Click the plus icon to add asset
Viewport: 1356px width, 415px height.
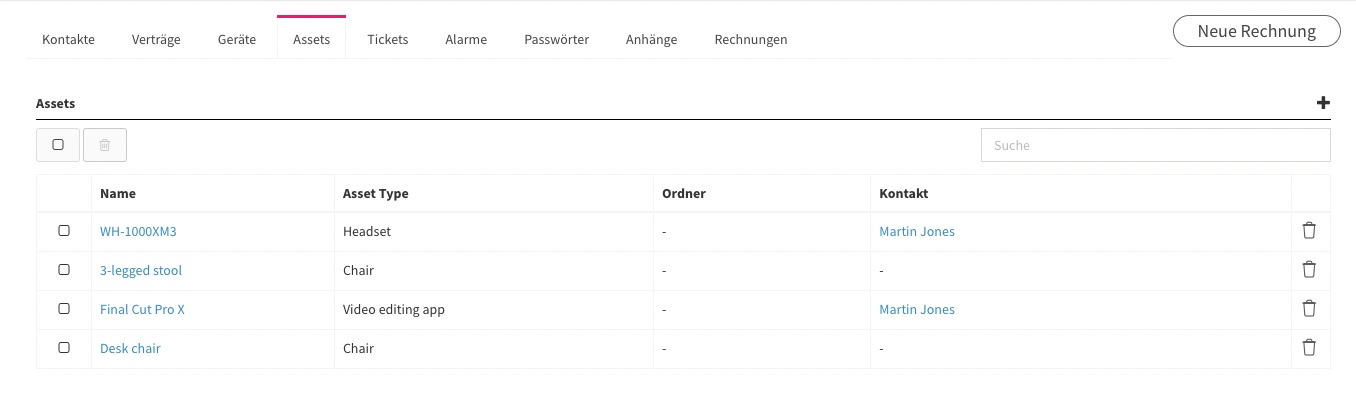(1323, 103)
